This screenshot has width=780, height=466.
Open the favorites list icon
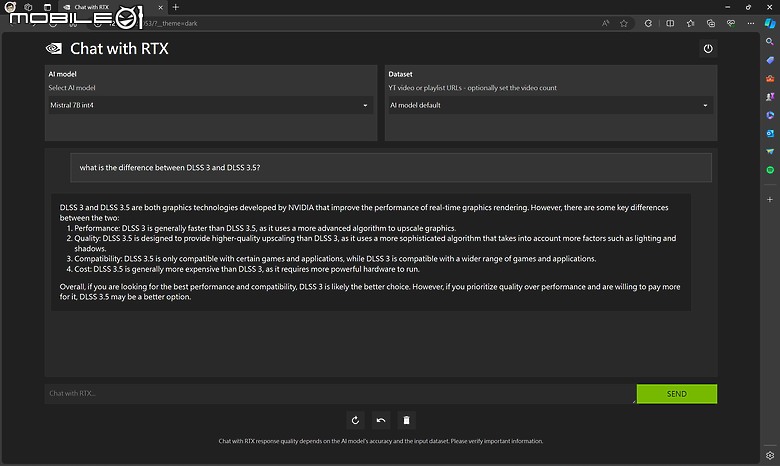point(690,23)
